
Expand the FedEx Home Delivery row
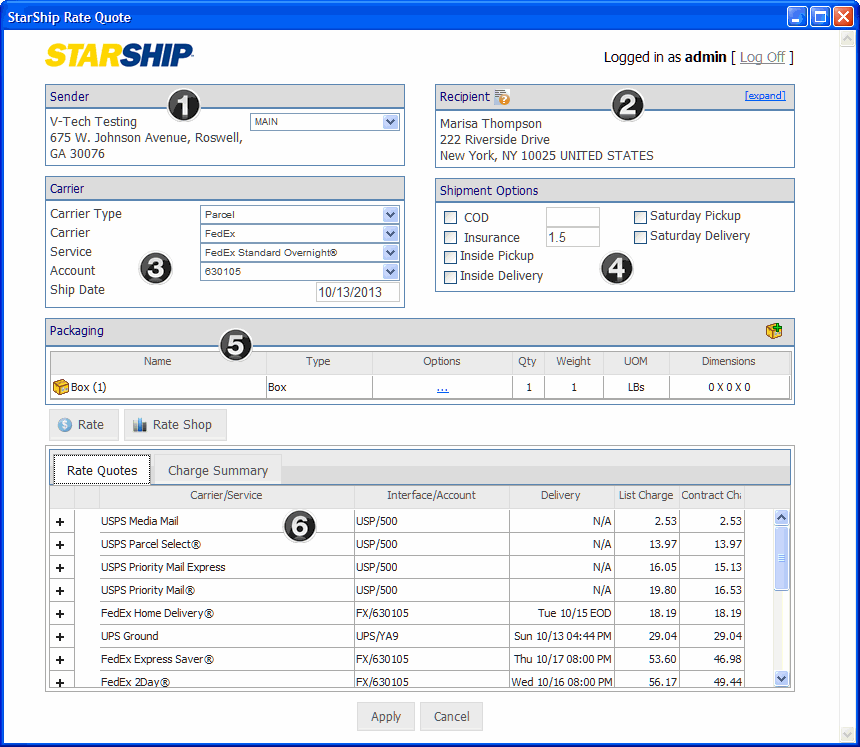point(60,614)
